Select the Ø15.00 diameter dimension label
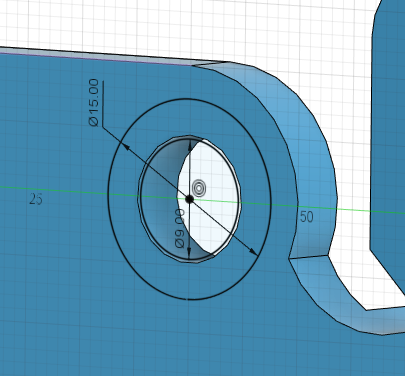 click(x=94, y=103)
